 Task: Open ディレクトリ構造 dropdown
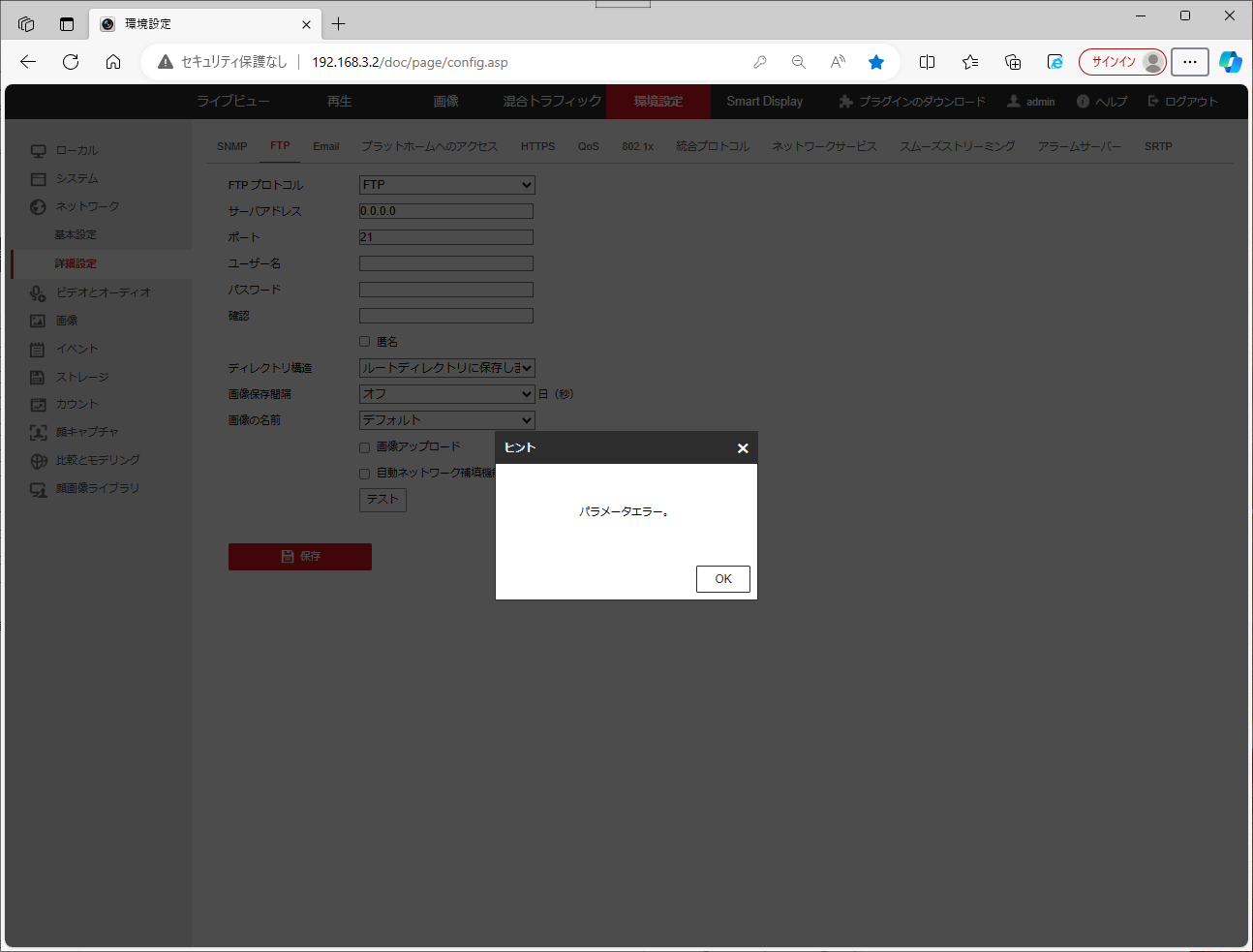coord(447,368)
